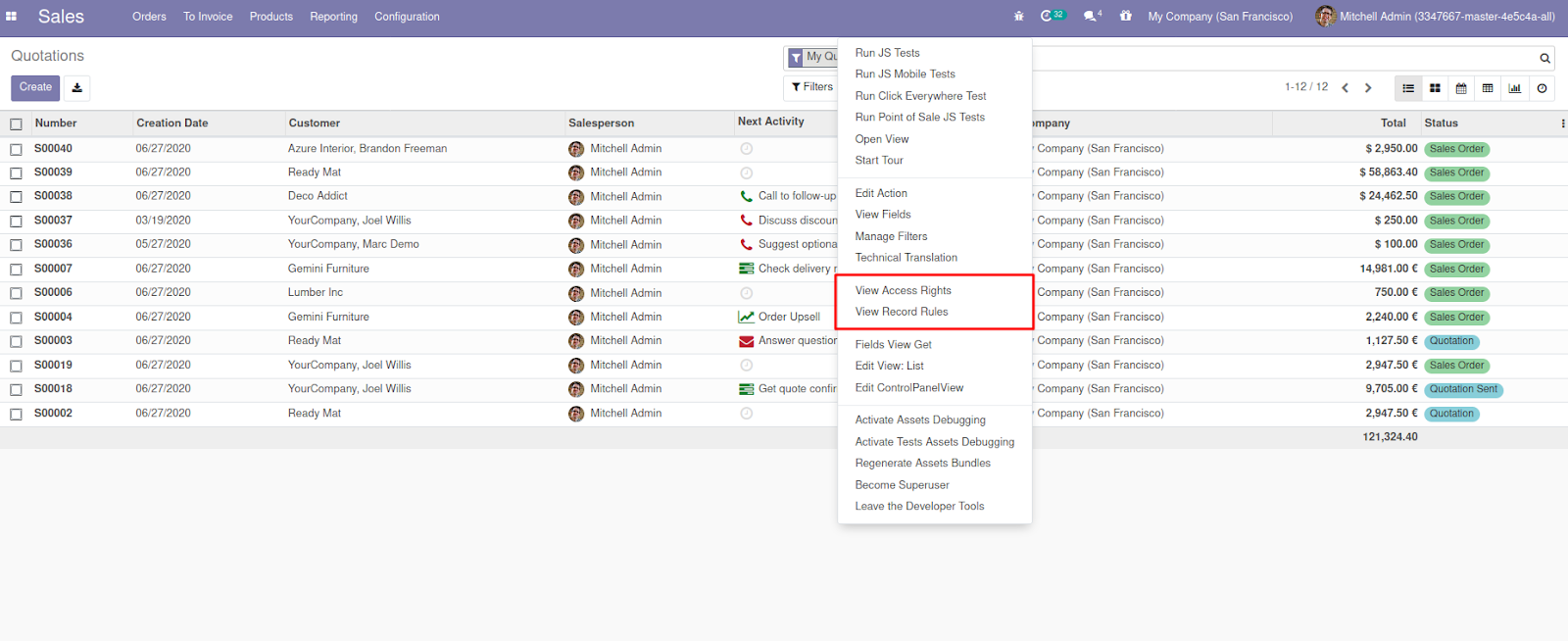Open the Orders dropdown menu
This screenshot has height=641, width=1568.
[x=149, y=17]
